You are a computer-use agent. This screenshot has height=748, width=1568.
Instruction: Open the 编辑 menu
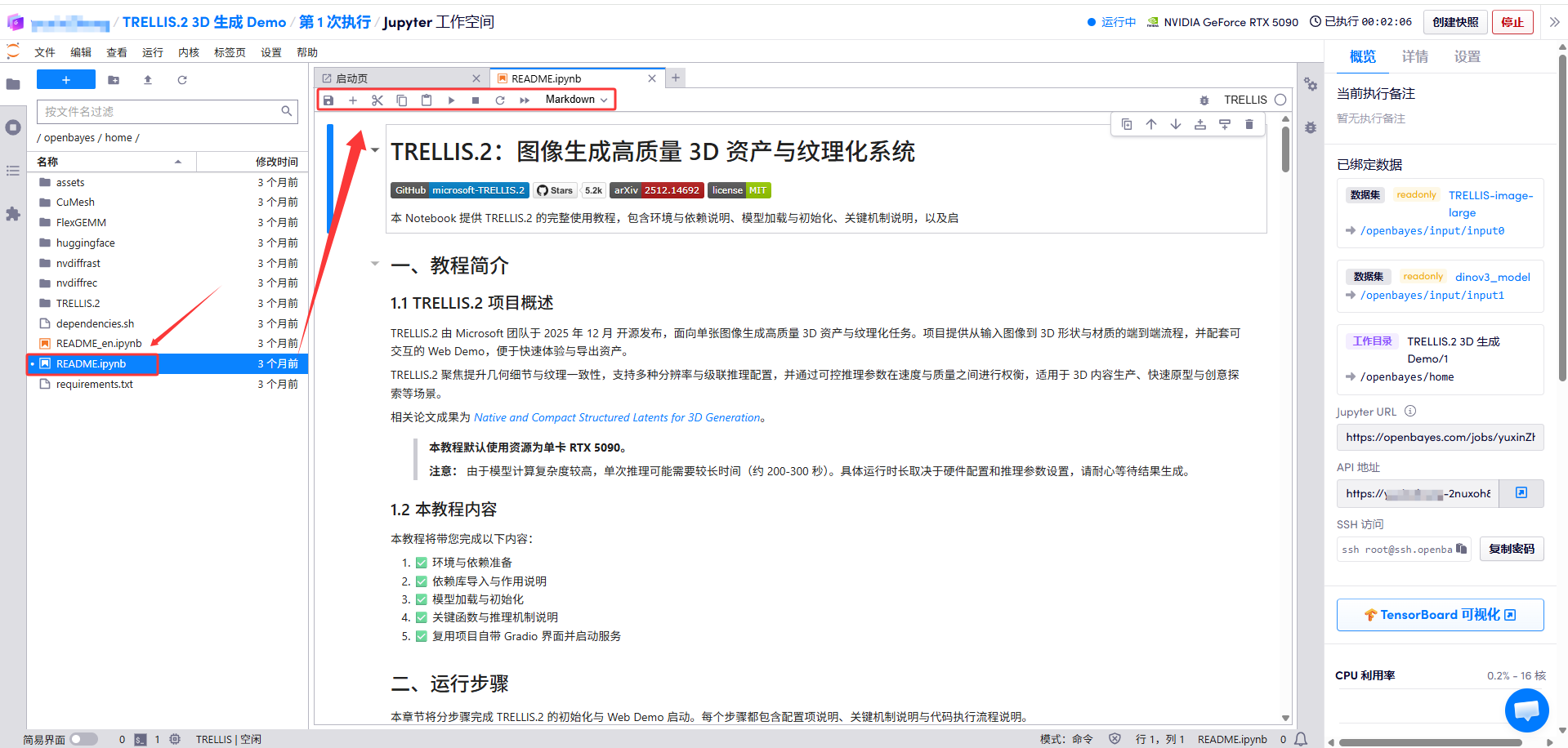pos(81,52)
